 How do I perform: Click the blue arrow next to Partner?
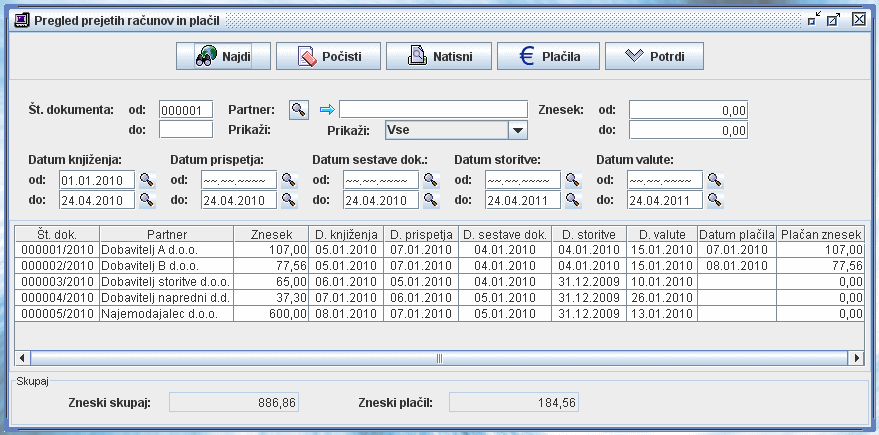tap(326, 109)
